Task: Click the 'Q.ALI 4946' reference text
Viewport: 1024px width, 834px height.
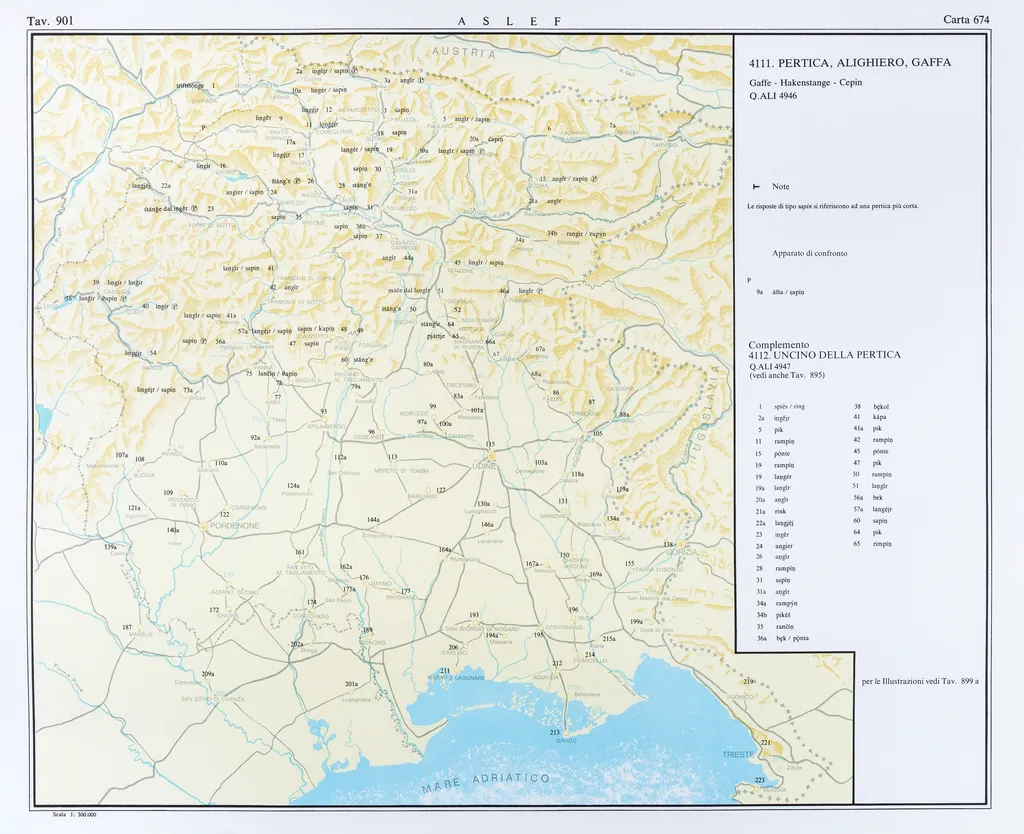Action: coord(773,96)
